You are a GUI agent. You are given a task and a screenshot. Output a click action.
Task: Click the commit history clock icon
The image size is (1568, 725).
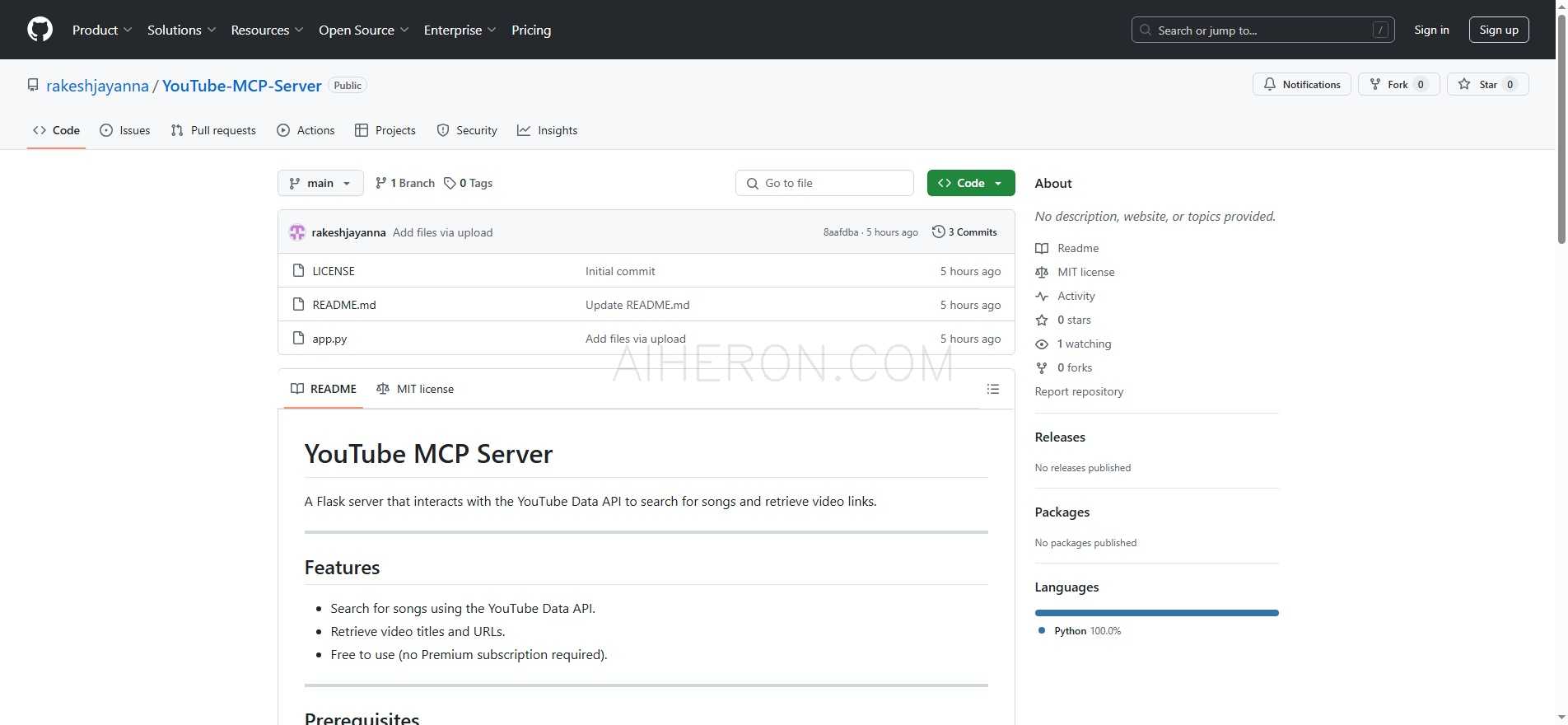(x=938, y=232)
